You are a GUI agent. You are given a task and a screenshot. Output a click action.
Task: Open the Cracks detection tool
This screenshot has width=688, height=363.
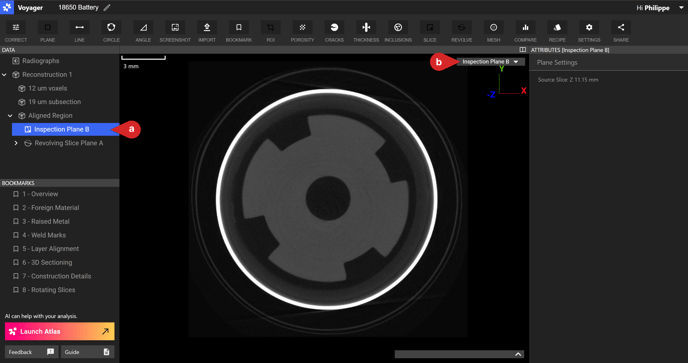[334, 32]
